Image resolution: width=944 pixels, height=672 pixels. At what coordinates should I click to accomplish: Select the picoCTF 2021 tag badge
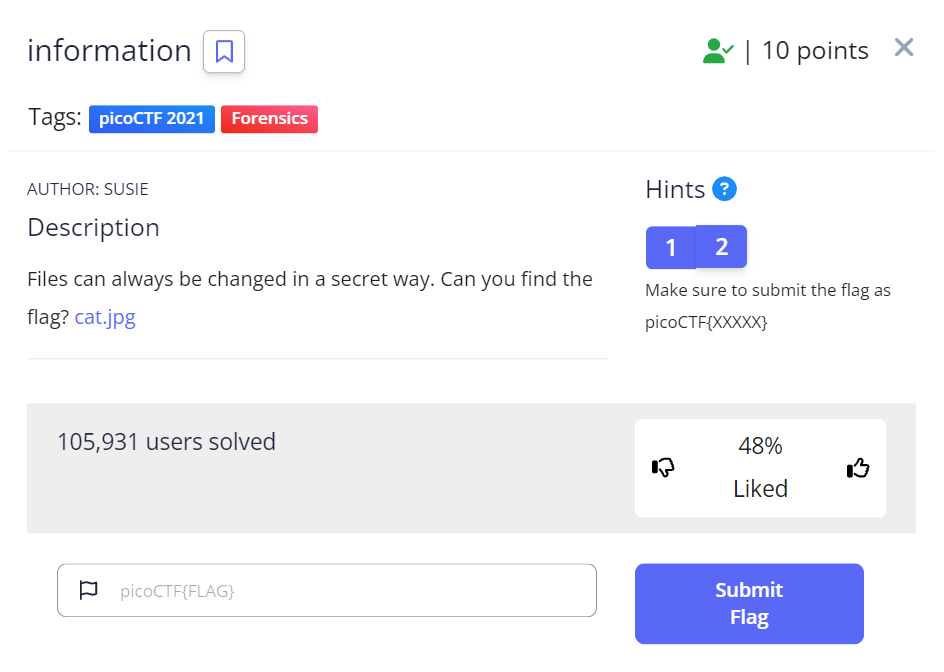point(151,118)
